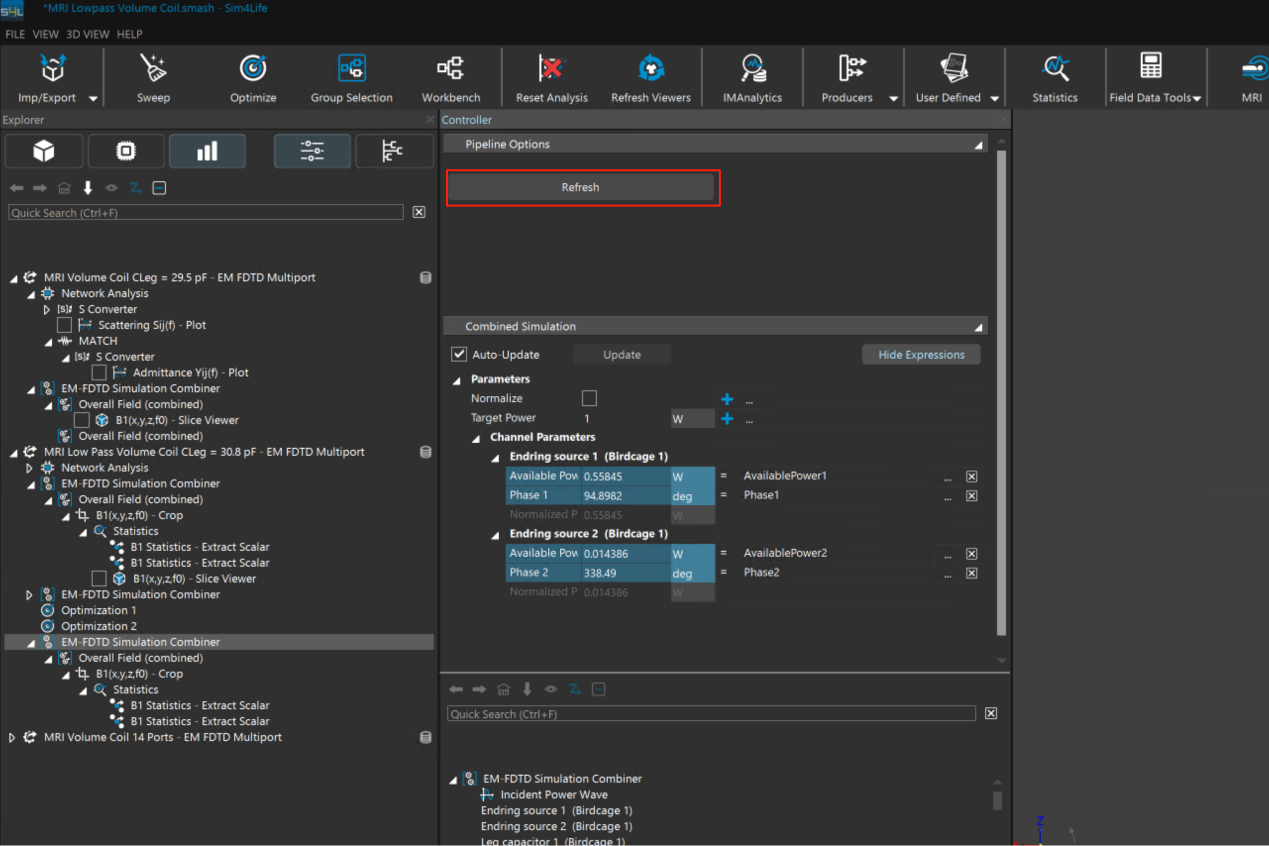Click Reset Analysis icon
The width and height of the screenshot is (1269, 846).
pyautogui.click(x=551, y=69)
